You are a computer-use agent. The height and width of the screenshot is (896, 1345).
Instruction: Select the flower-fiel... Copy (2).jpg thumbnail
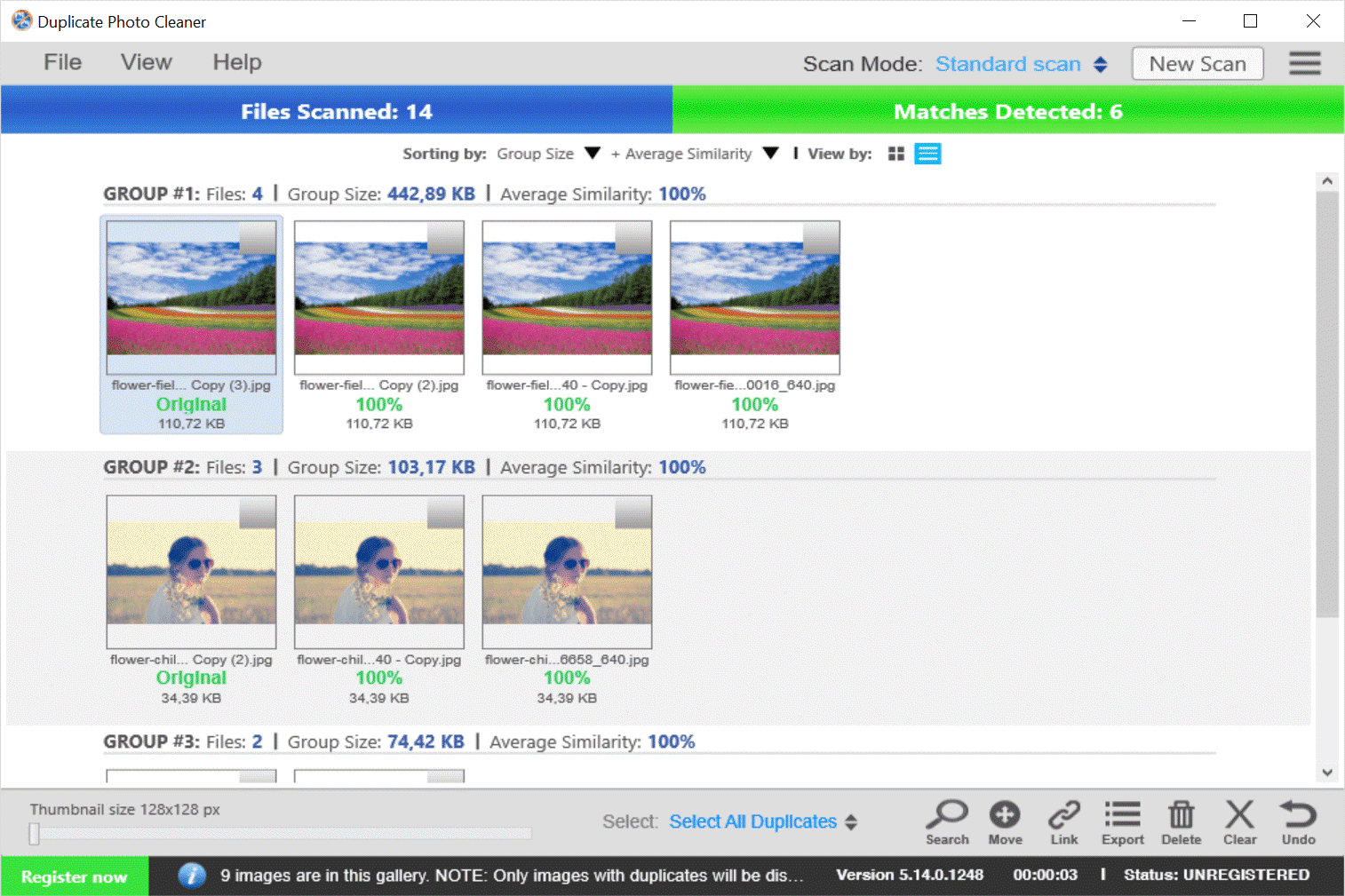(x=378, y=297)
